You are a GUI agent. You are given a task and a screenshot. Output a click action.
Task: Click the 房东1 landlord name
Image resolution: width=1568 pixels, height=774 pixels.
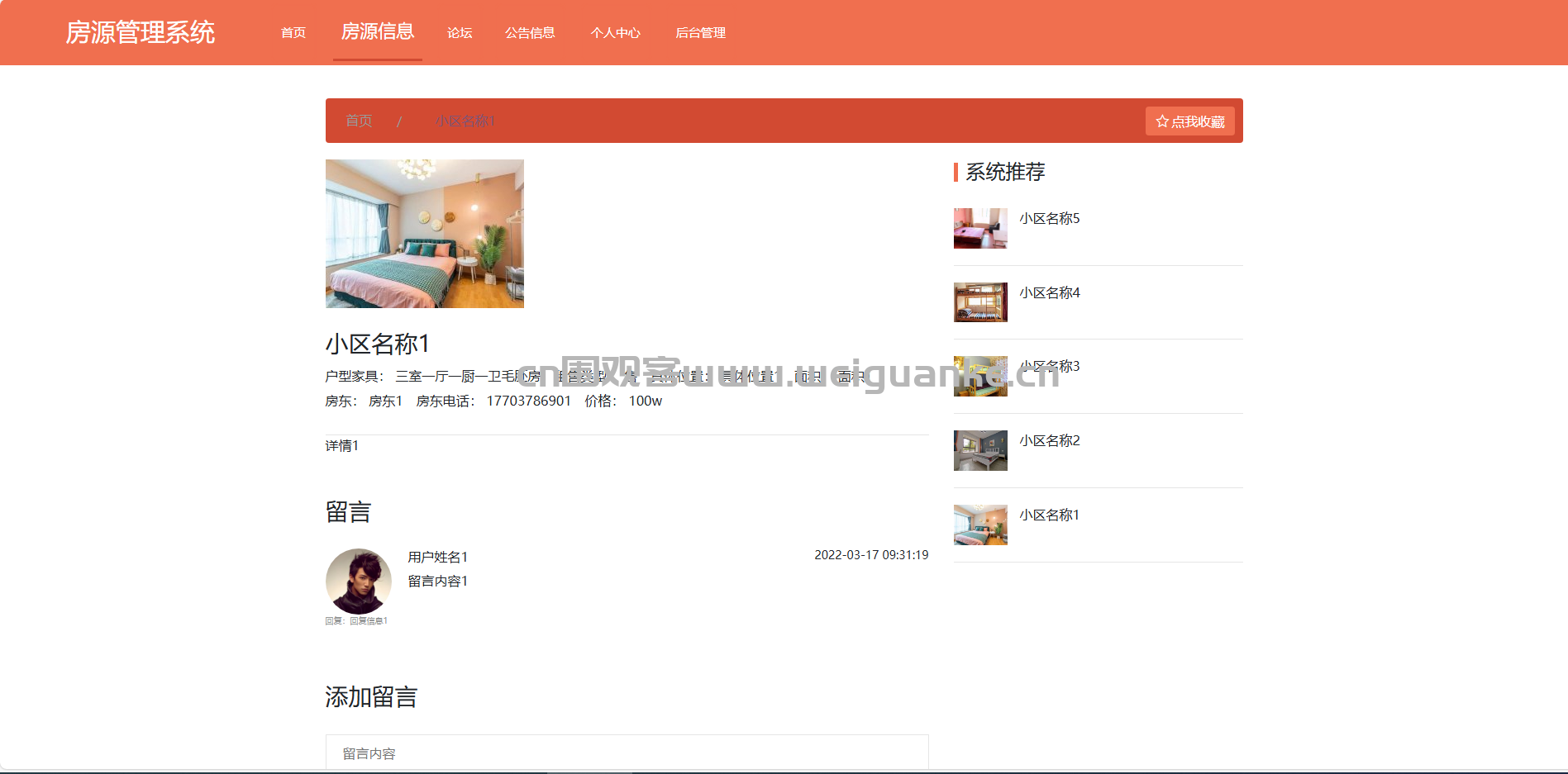pyautogui.click(x=386, y=401)
